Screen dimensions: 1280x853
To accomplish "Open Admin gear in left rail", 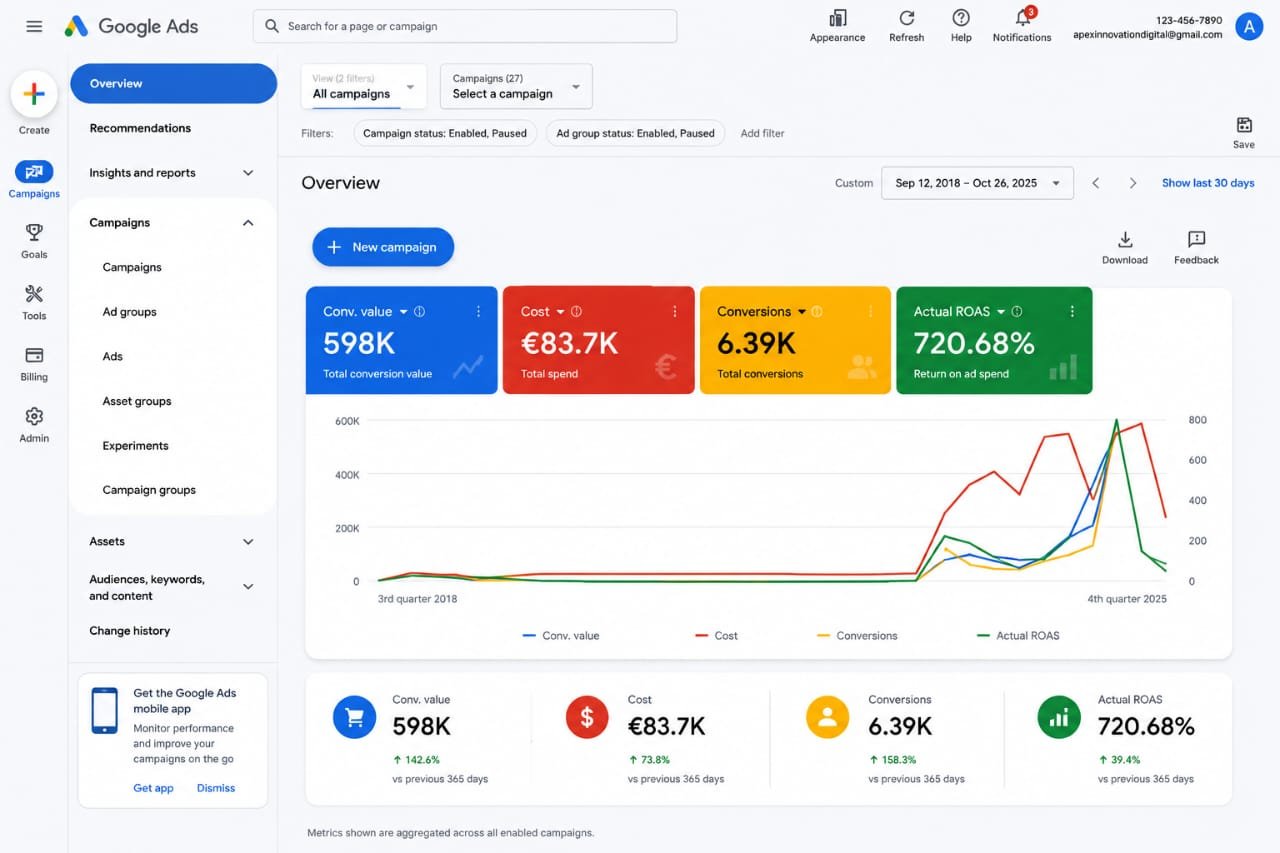I will coord(34,416).
